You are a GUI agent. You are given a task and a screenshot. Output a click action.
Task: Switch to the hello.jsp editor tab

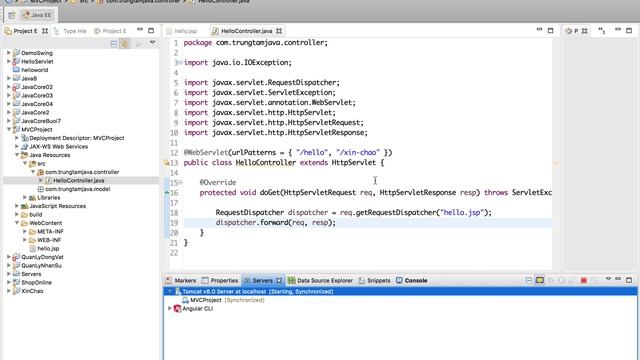pyautogui.click(x=182, y=31)
